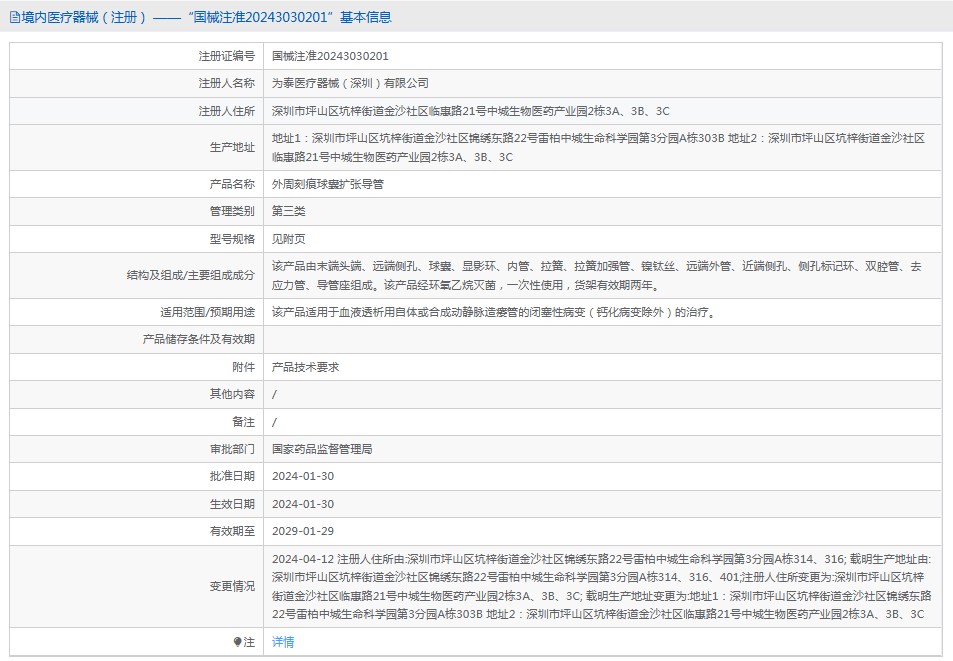
Task: Click the 结构及组成/主要组成成分 label
Action: (191, 275)
